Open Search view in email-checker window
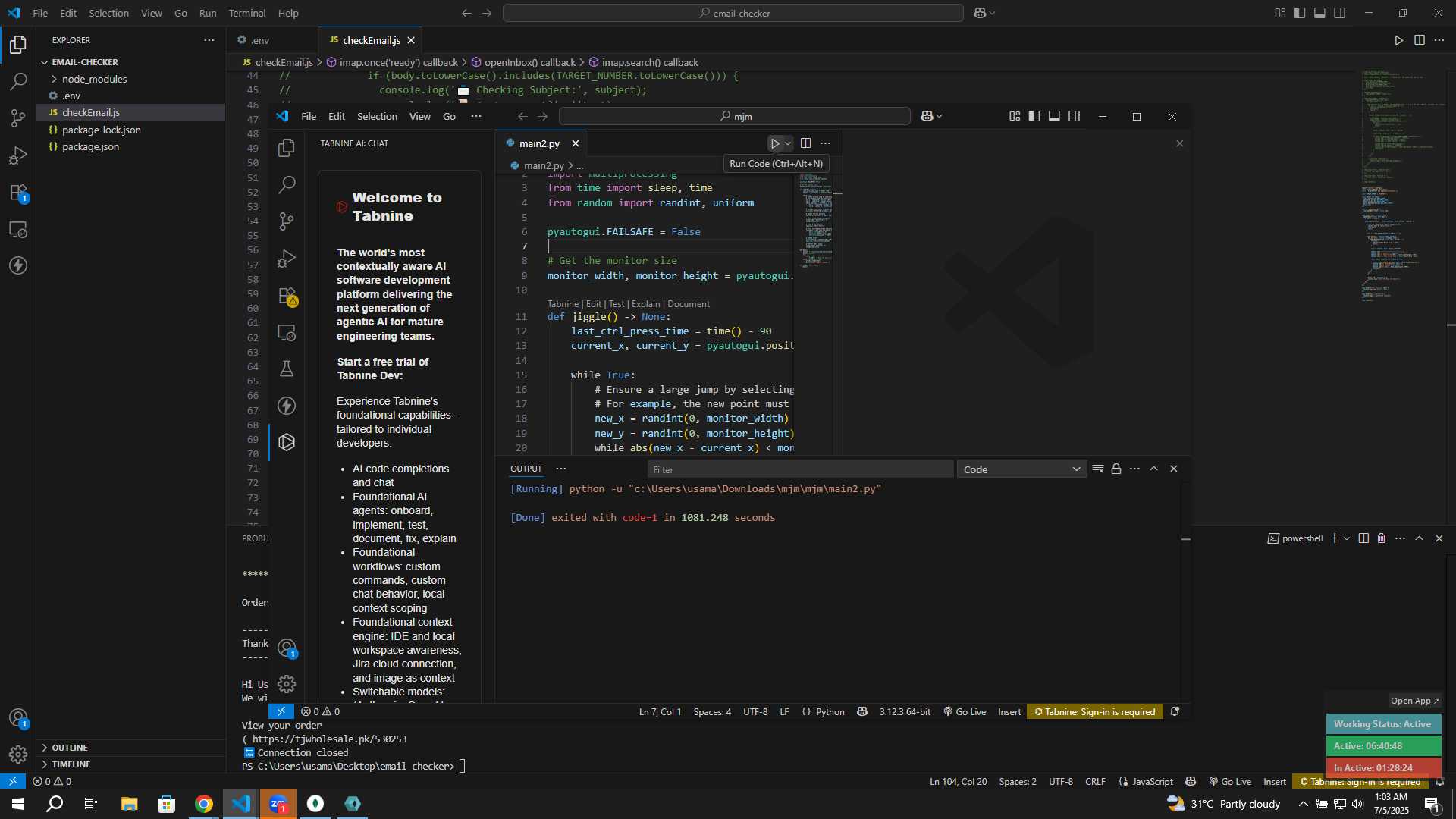 18,81
